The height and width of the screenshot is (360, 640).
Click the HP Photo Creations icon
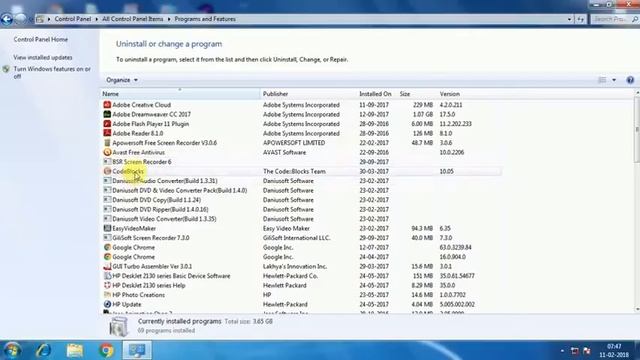point(107,295)
